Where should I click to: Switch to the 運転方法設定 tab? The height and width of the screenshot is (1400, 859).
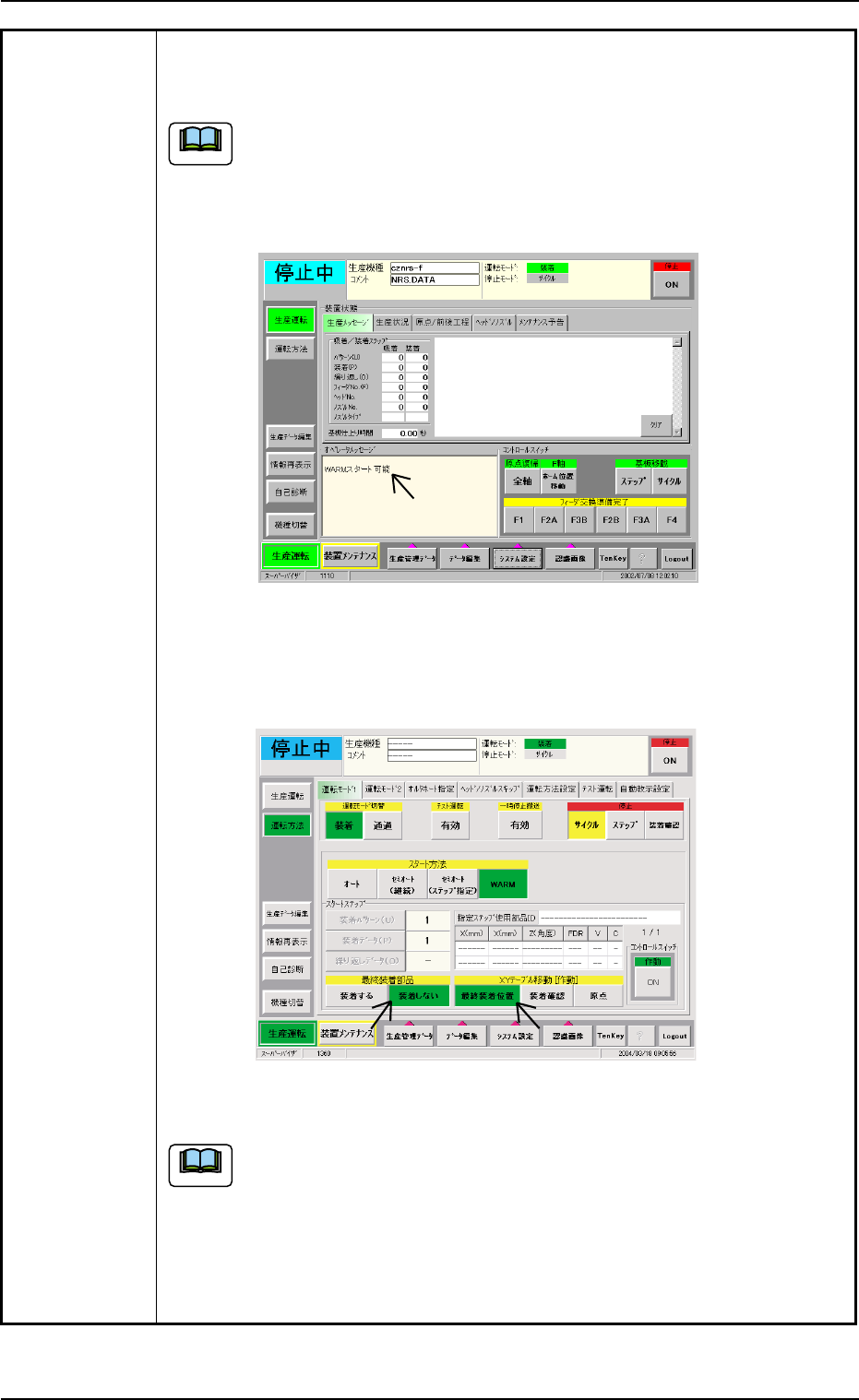click(552, 789)
